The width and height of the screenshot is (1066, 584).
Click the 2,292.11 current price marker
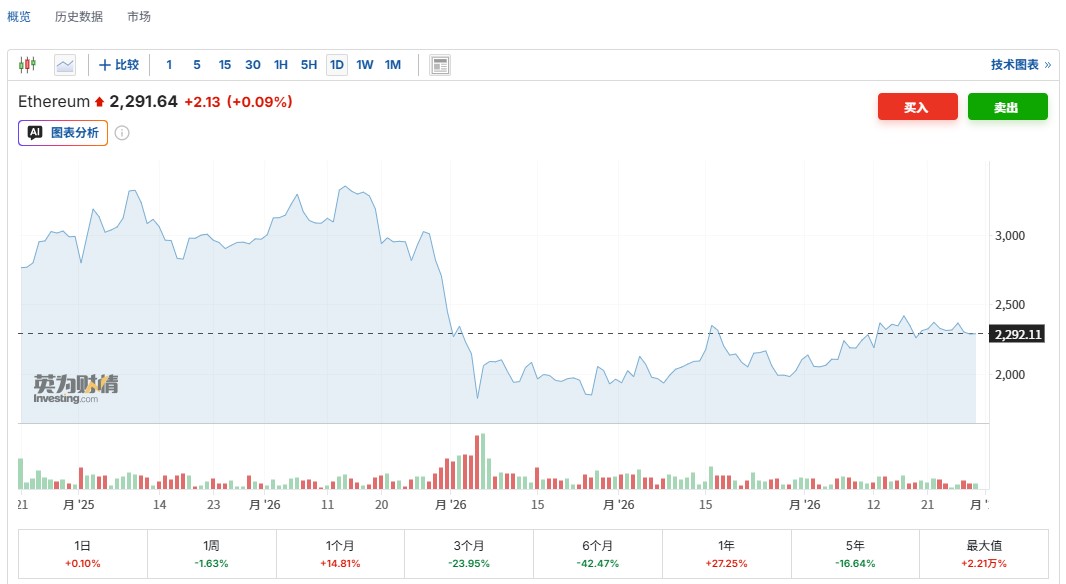[1017, 334]
